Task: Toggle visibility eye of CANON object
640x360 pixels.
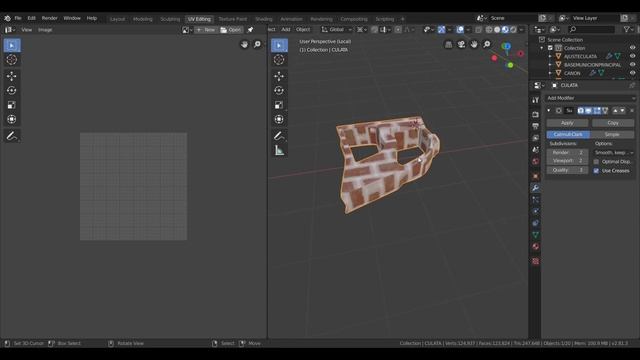Action: coord(632,73)
